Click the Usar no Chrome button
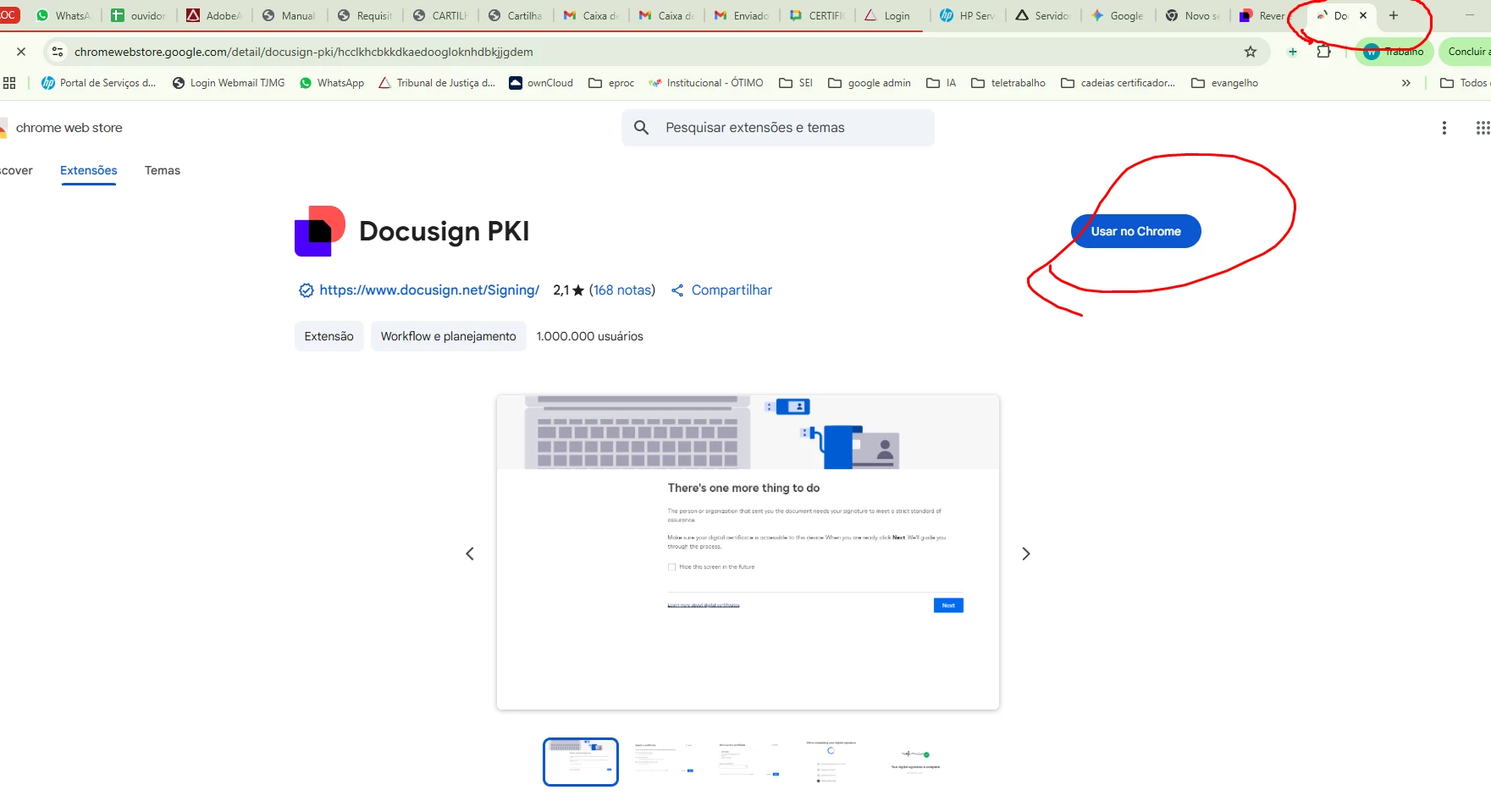 point(1135,231)
